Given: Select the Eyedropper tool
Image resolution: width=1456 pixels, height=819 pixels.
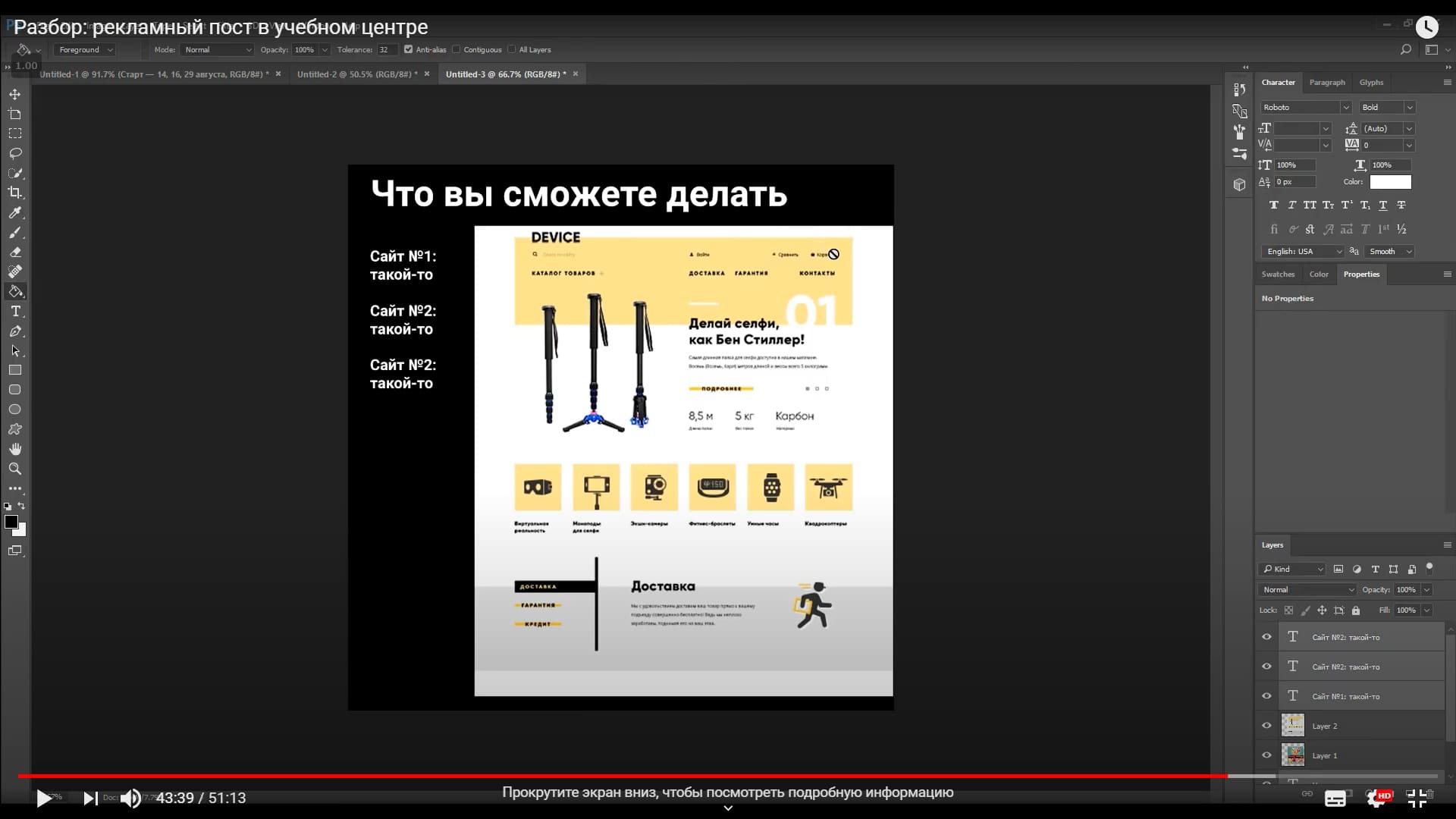Looking at the screenshot, I should tap(14, 213).
